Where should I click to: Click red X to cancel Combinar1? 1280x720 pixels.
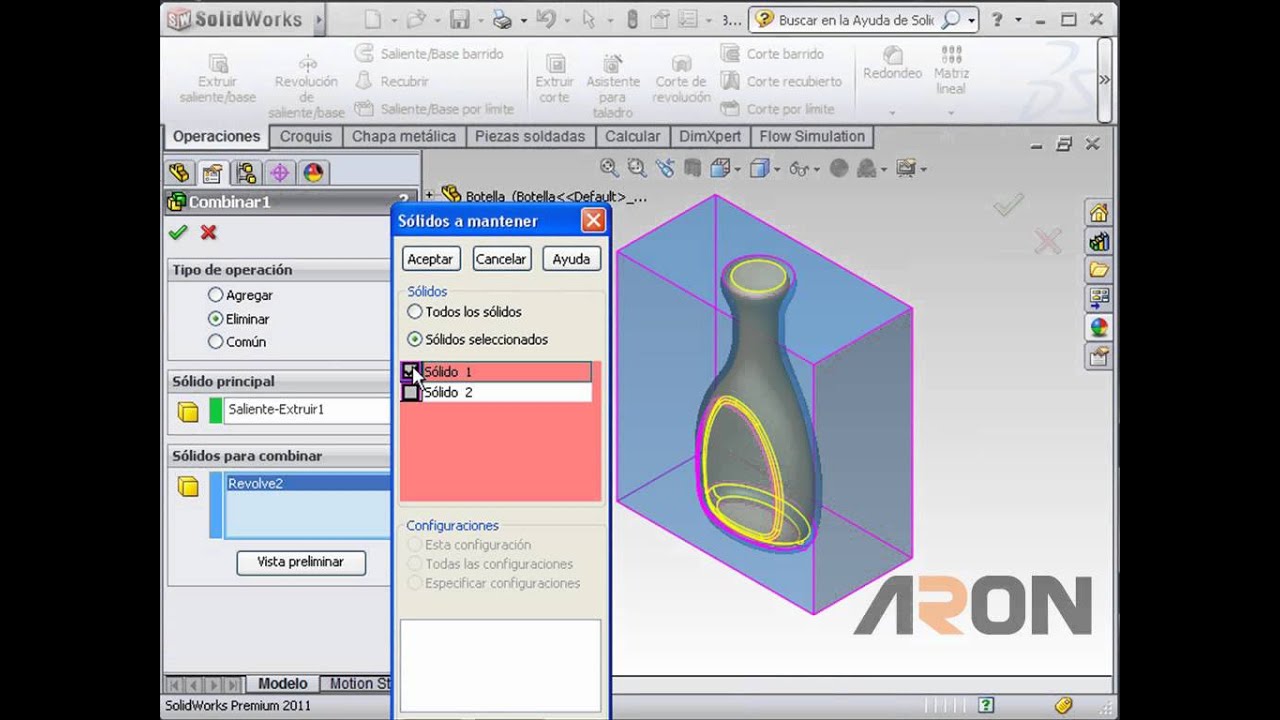pyautogui.click(x=208, y=232)
